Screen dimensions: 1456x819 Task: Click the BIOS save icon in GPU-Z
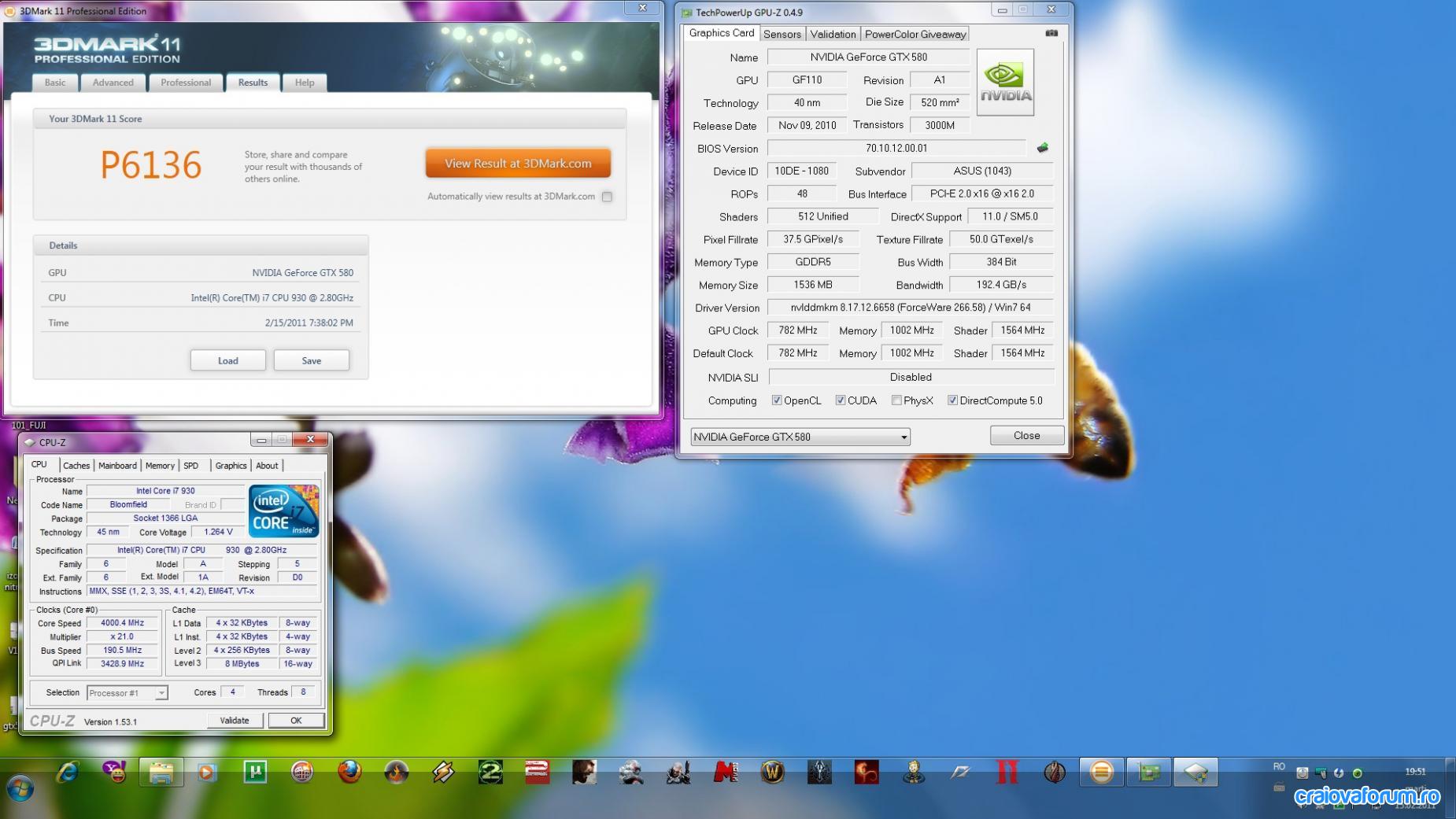click(1042, 148)
